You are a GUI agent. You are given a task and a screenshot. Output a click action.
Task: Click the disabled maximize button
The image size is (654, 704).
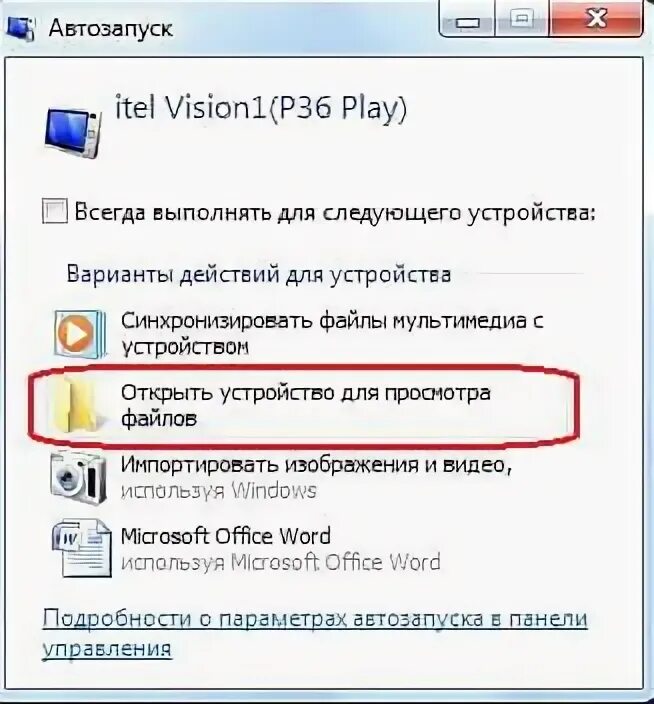[522, 19]
